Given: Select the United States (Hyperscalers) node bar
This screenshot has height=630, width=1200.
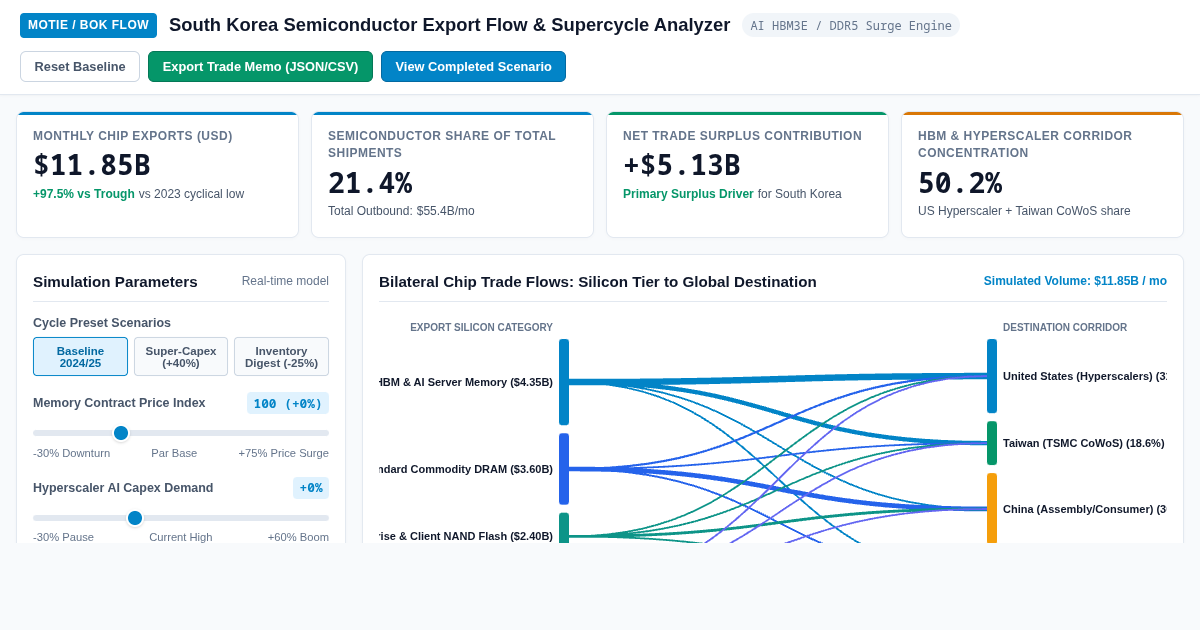Looking at the screenshot, I should 992,376.
